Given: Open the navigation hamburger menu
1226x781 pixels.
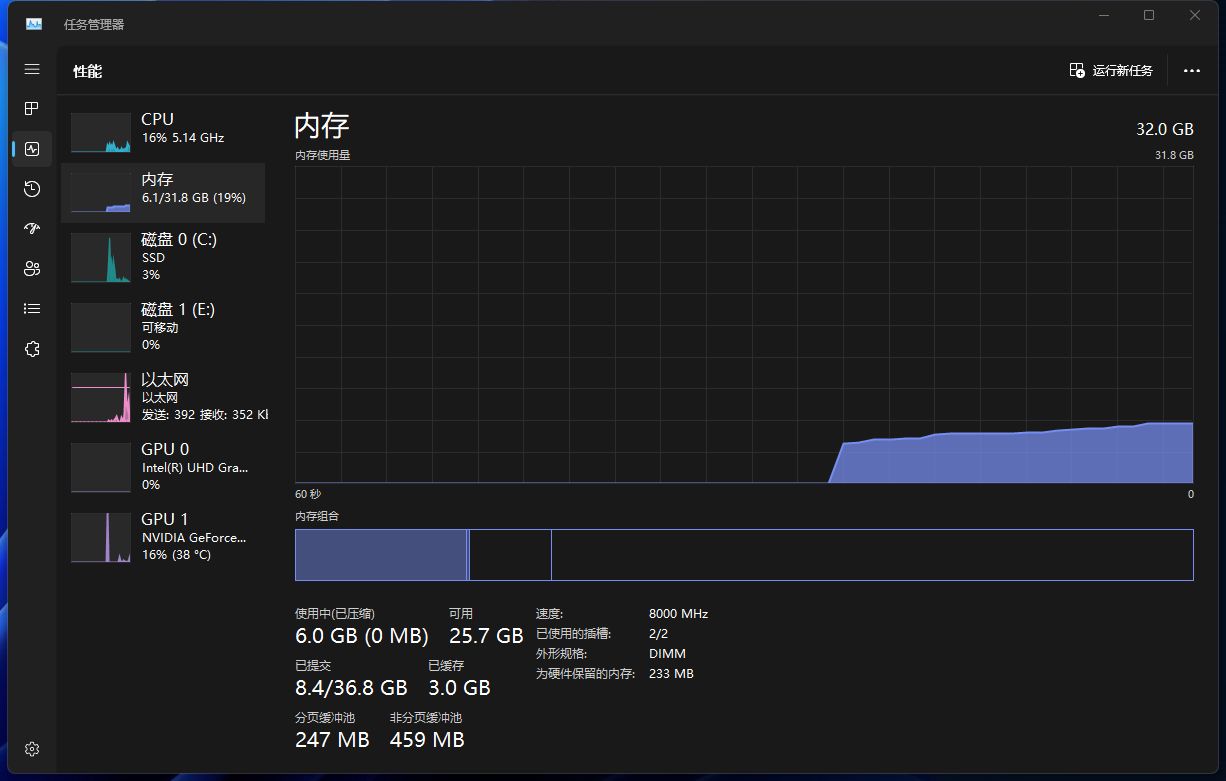Looking at the screenshot, I should pyautogui.click(x=31, y=69).
